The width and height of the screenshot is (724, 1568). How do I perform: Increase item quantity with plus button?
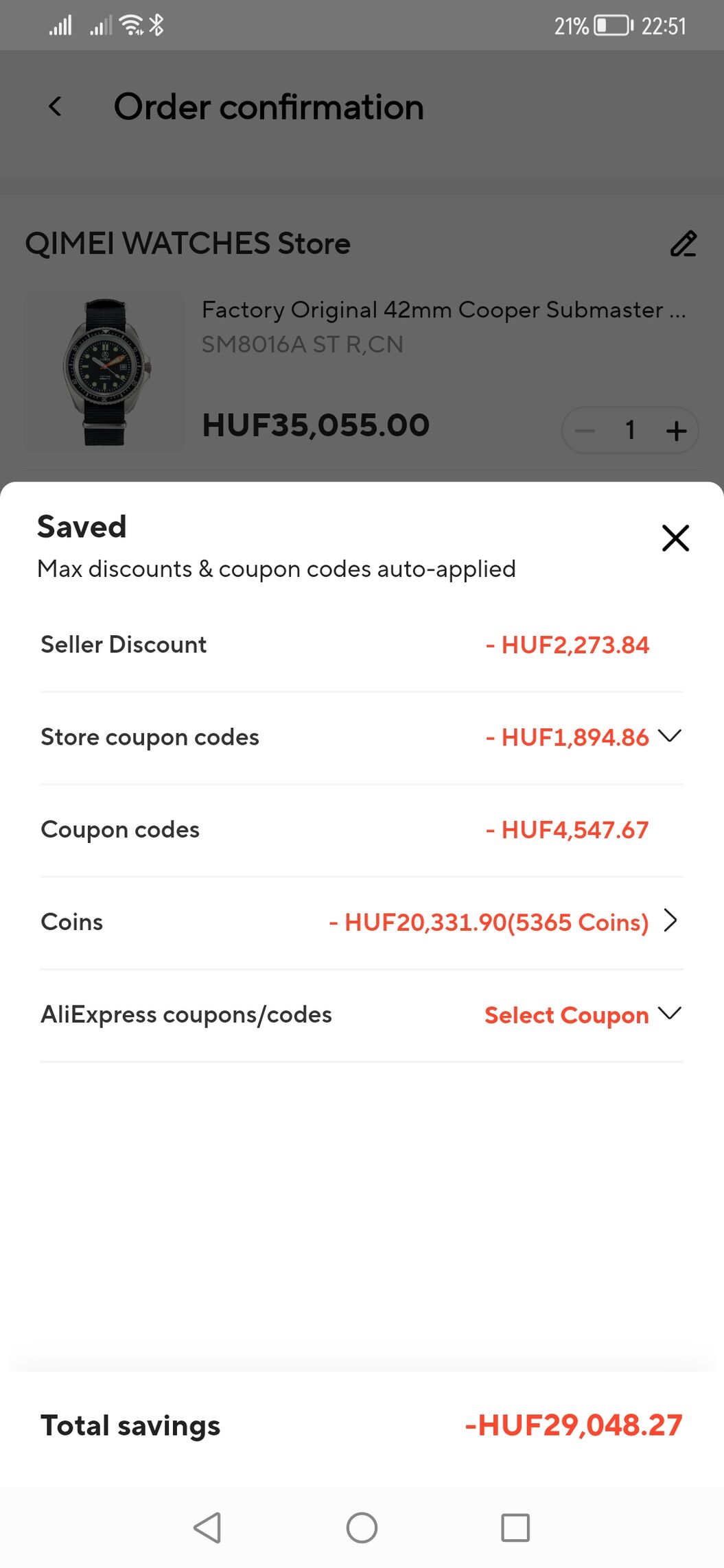click(676, 431)
